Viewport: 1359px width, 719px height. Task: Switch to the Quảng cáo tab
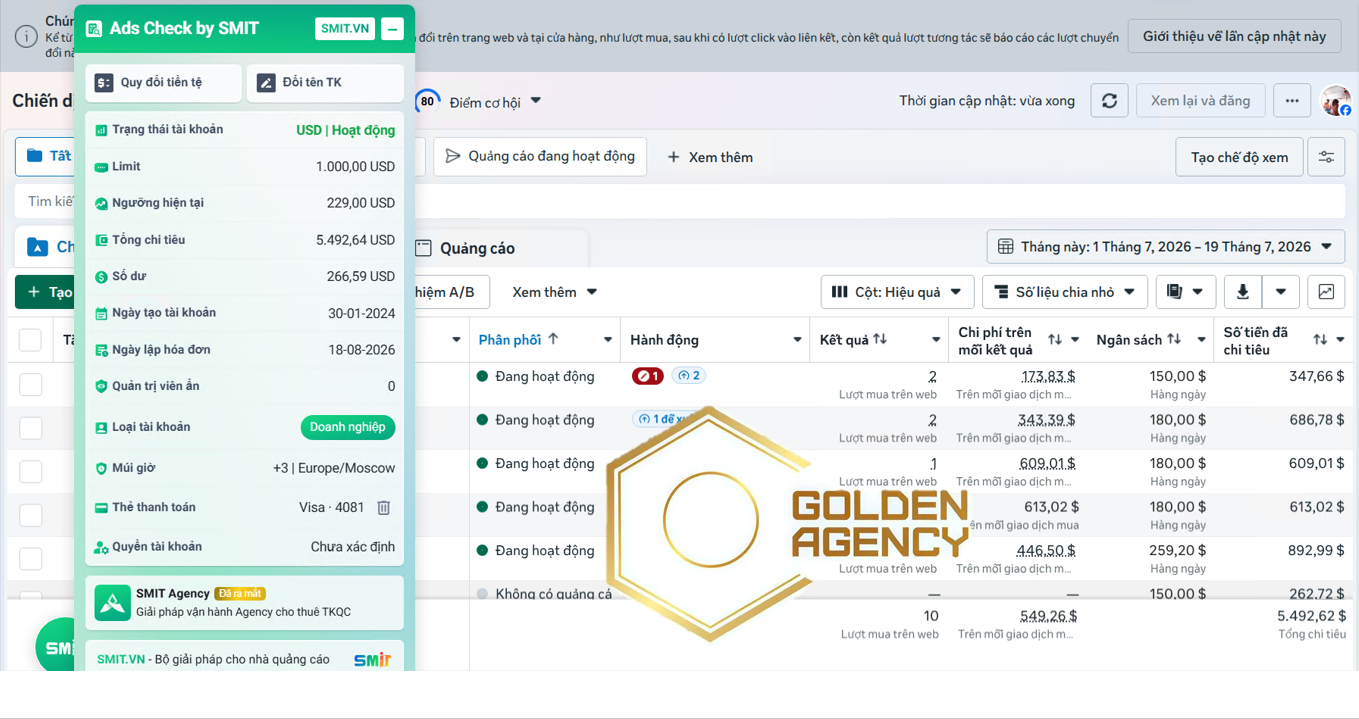(x=478, y=248)
